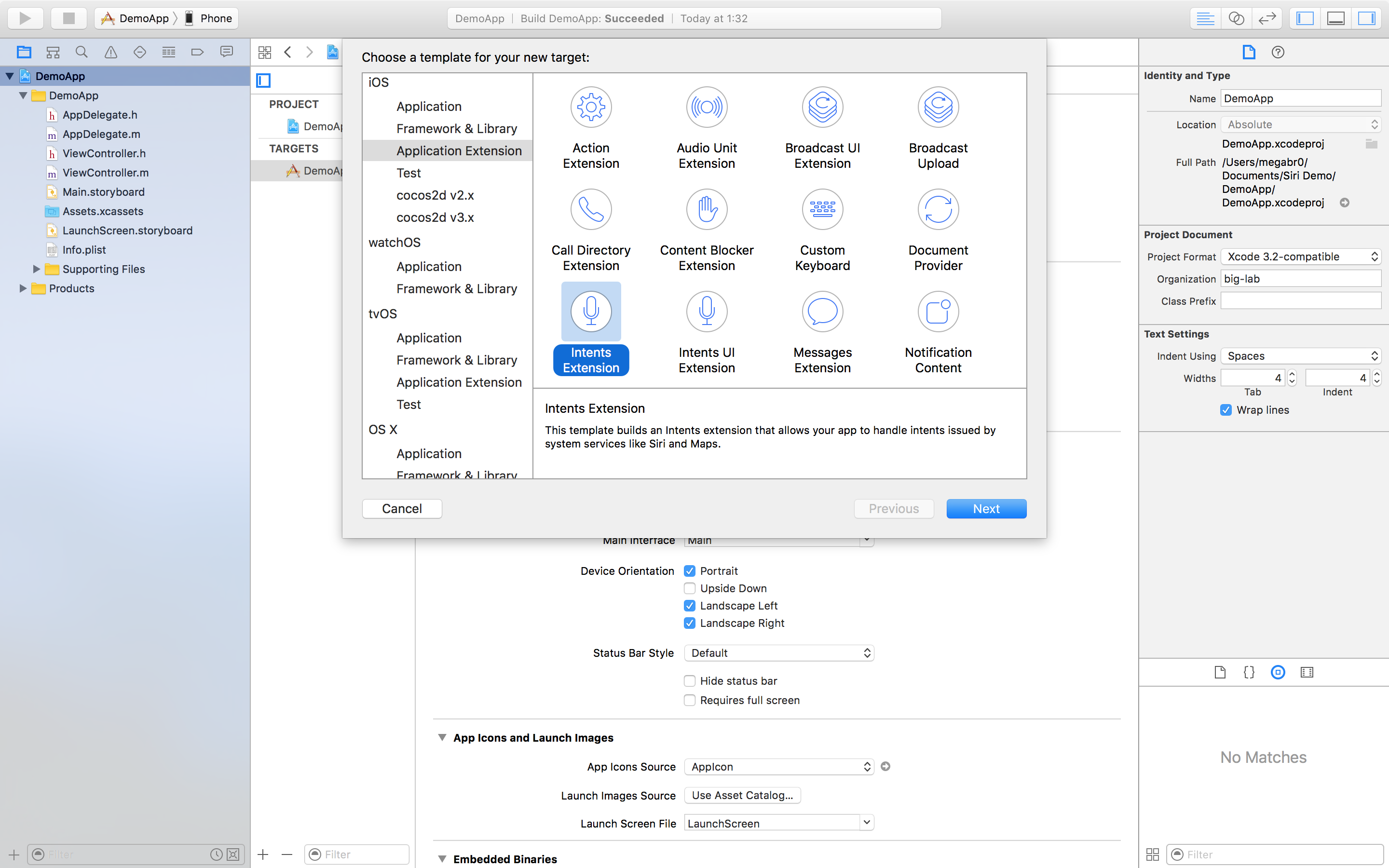Select the Broadcast UI Extension template
The image size is (1389, 868).
822,128
